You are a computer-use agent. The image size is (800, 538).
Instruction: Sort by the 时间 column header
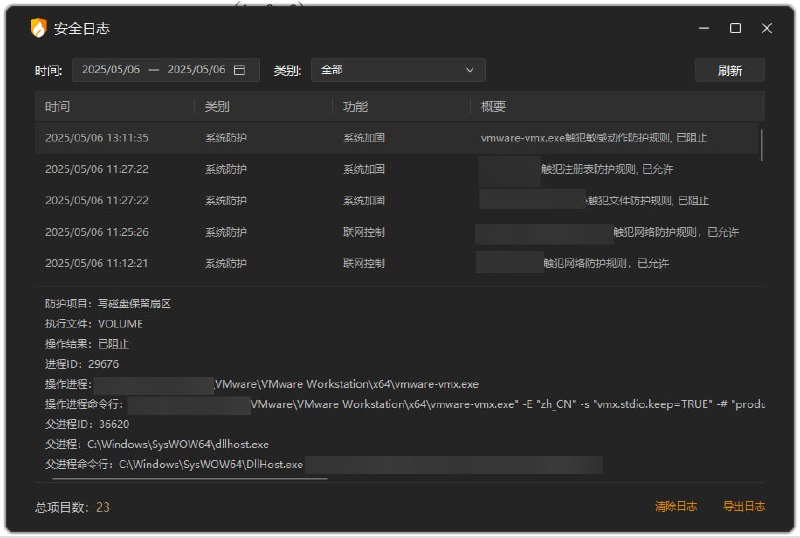pyautogui.click(x=58, y=107)
